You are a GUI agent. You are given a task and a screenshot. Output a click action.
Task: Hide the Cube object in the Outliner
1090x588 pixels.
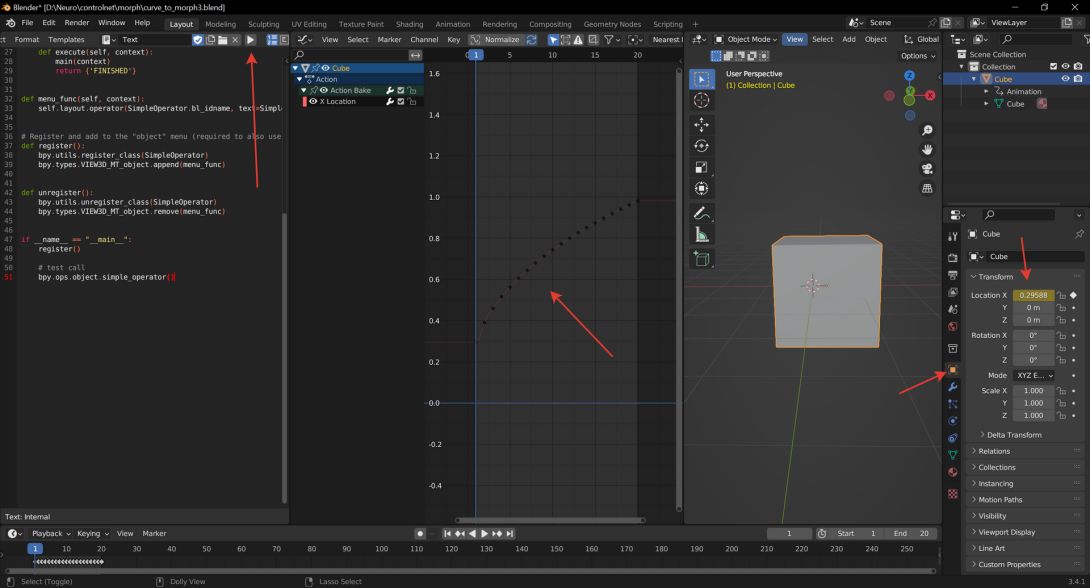coord(1065,78)
